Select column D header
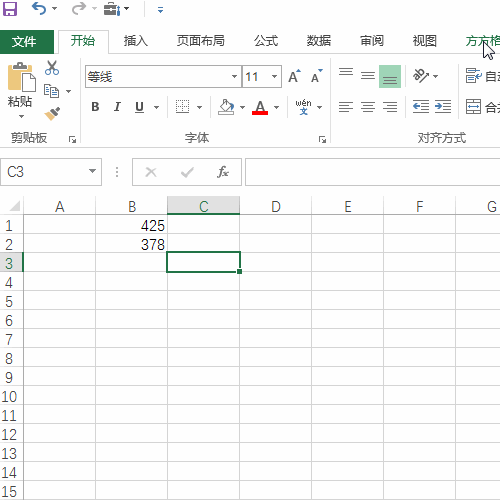The width and height of the screenshot is (500, 500). point(276,207)
